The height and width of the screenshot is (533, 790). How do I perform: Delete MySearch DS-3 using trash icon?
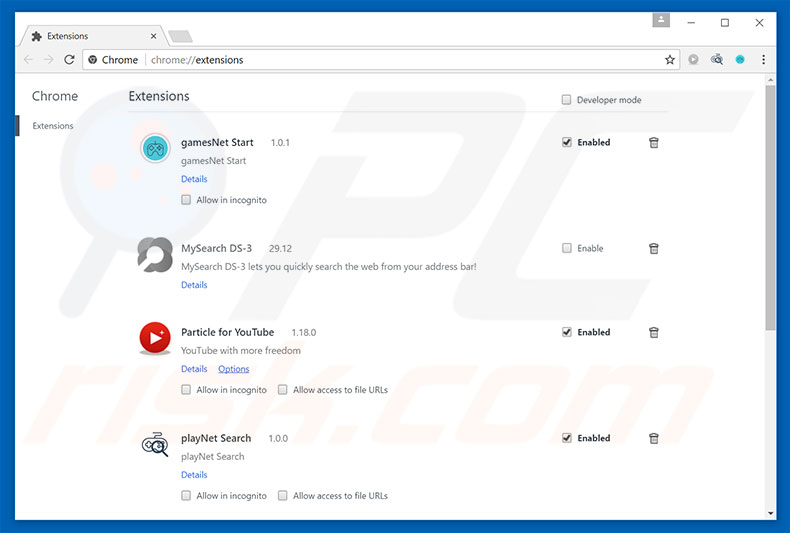click(653, 248)
